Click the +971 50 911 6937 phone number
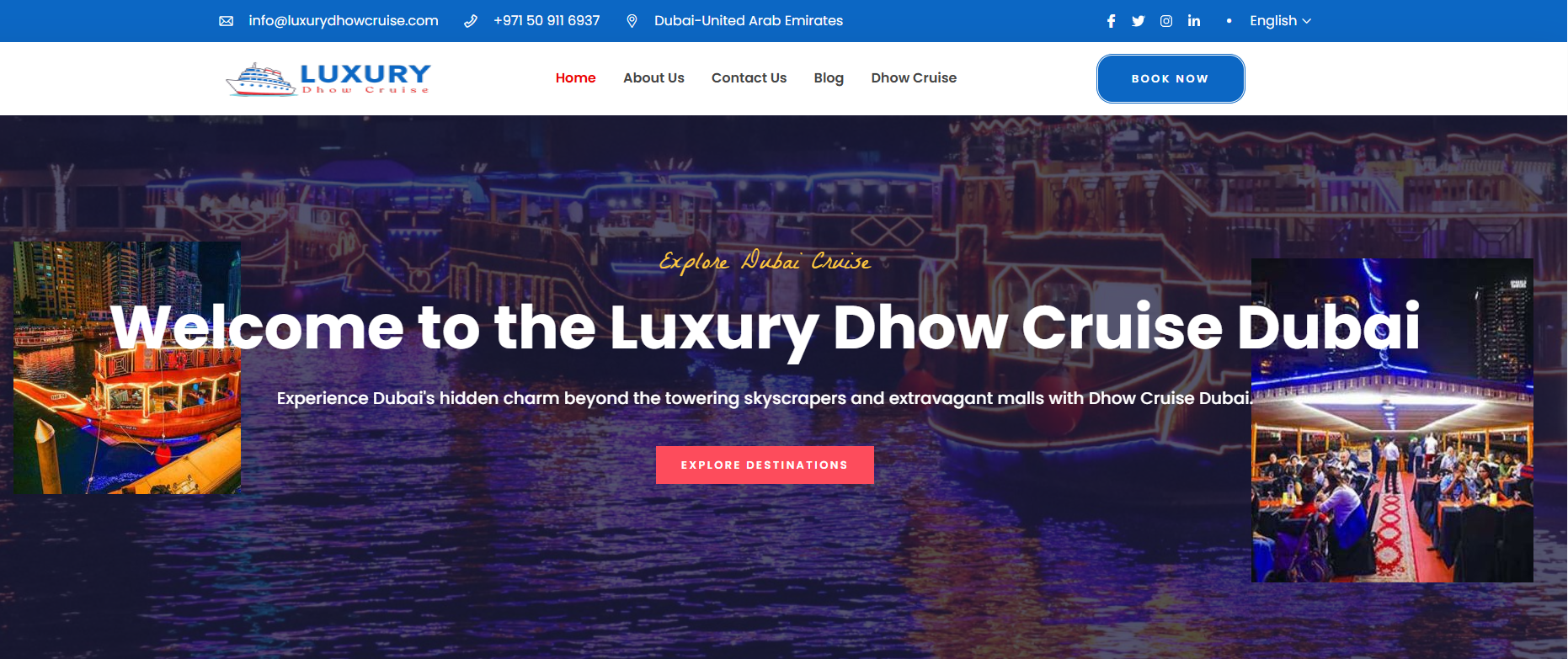Viewport: 1568px width, 659px height. point(547,21)
